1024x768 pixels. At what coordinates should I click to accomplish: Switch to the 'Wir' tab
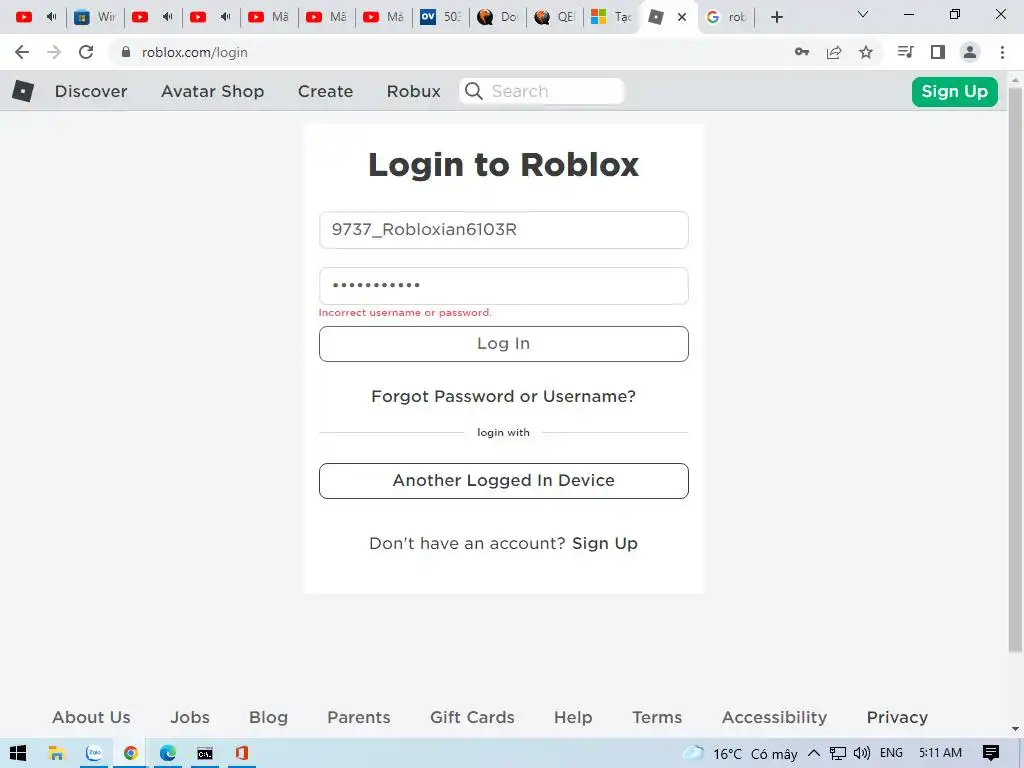click(95, 17)
